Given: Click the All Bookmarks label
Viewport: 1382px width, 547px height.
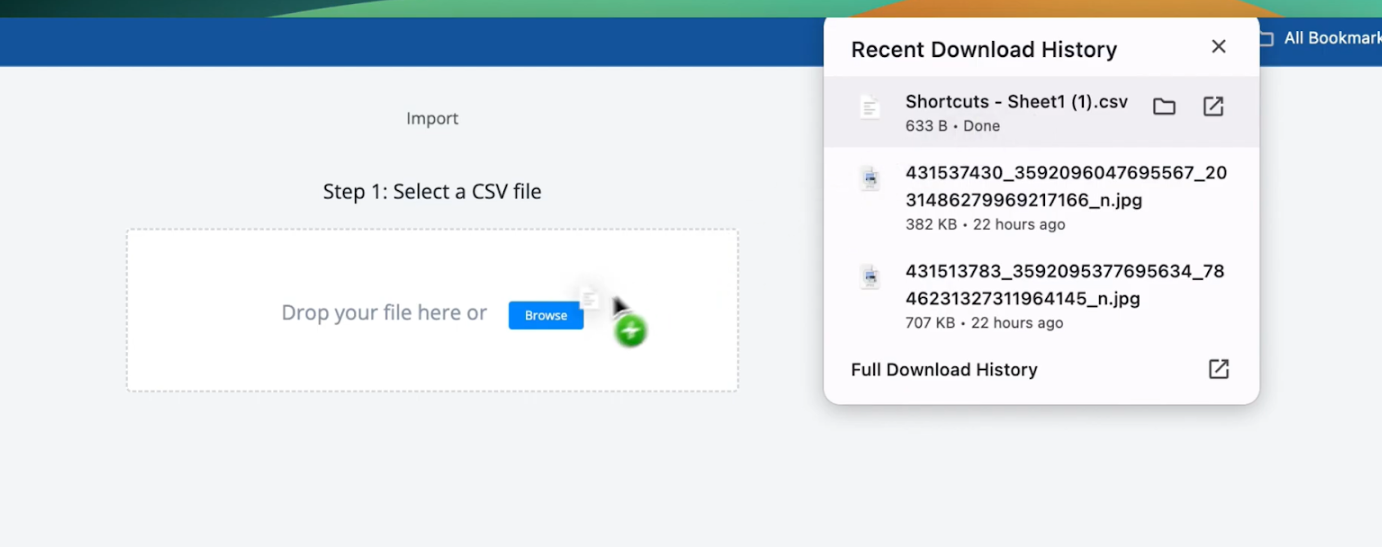Looking at the screenshot, I should click(1331, 38).
